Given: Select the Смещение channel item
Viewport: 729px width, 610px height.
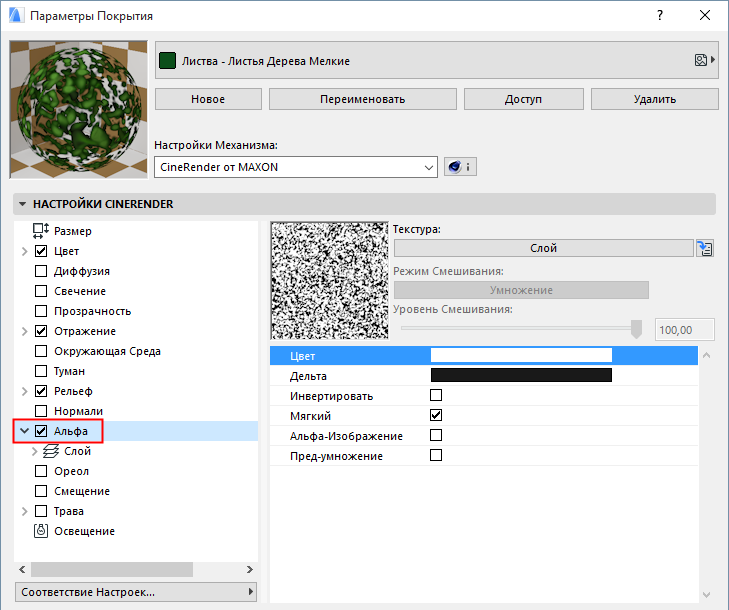Looking at the screenshot, I should (82, 491).
